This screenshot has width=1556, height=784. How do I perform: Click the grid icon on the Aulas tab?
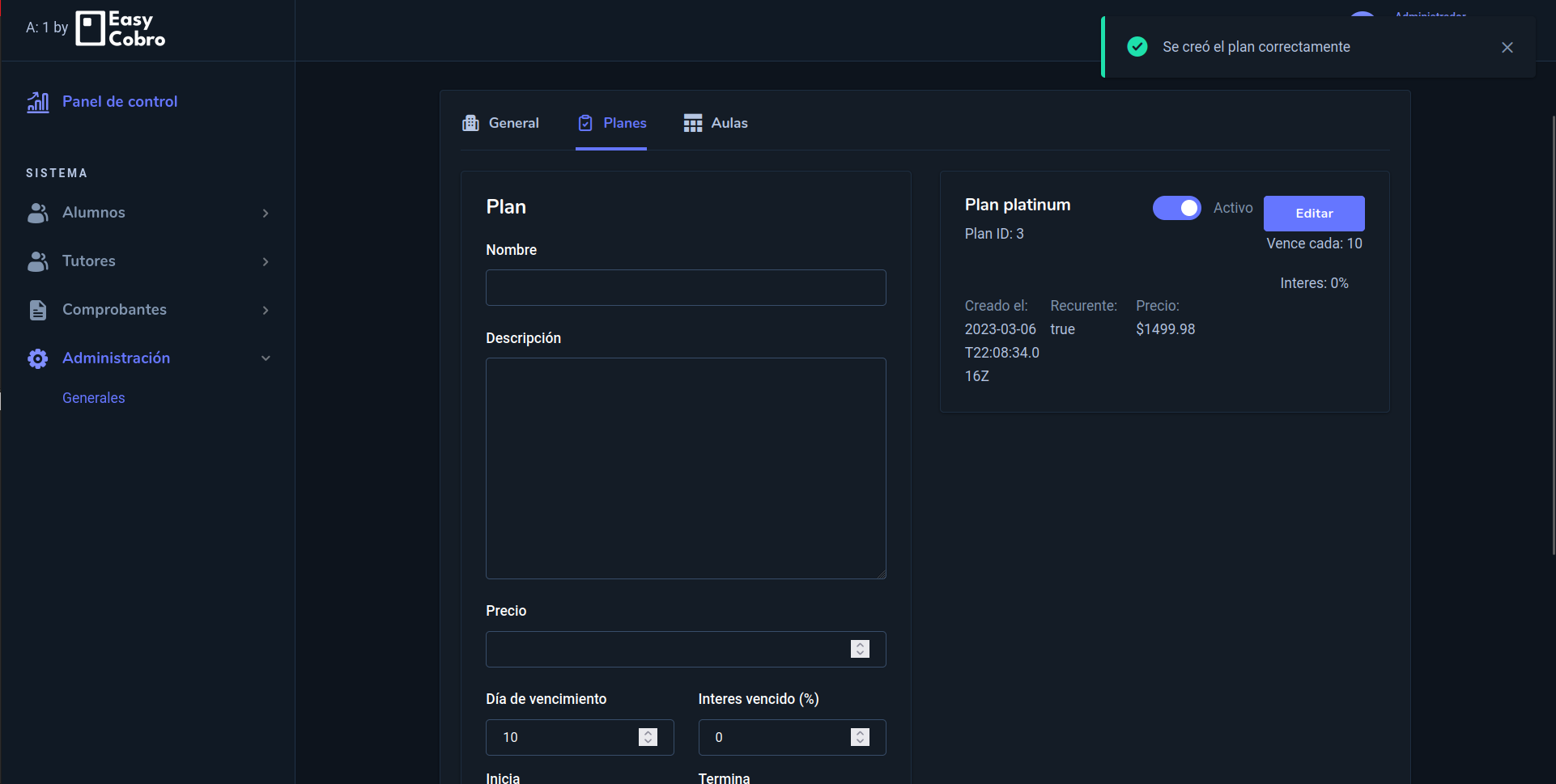[x=692, y=122]
